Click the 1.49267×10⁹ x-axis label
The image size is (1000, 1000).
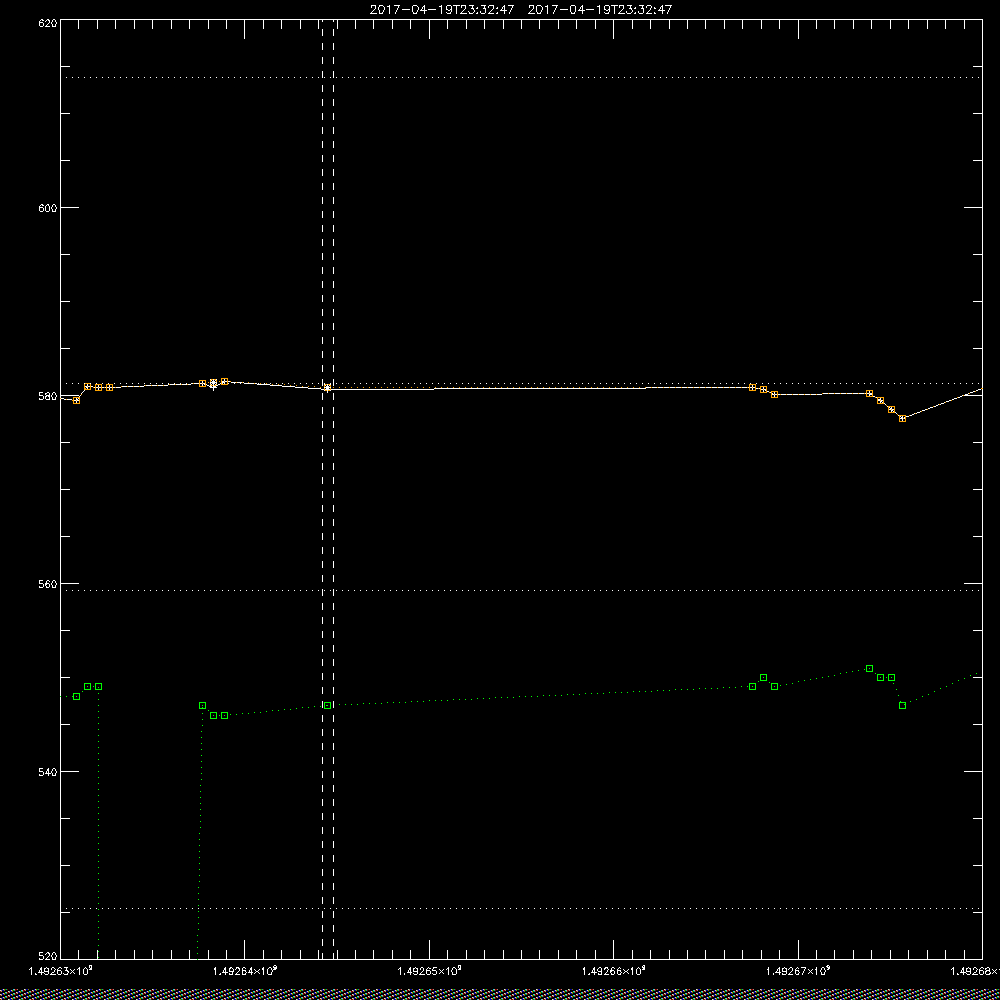798,971
